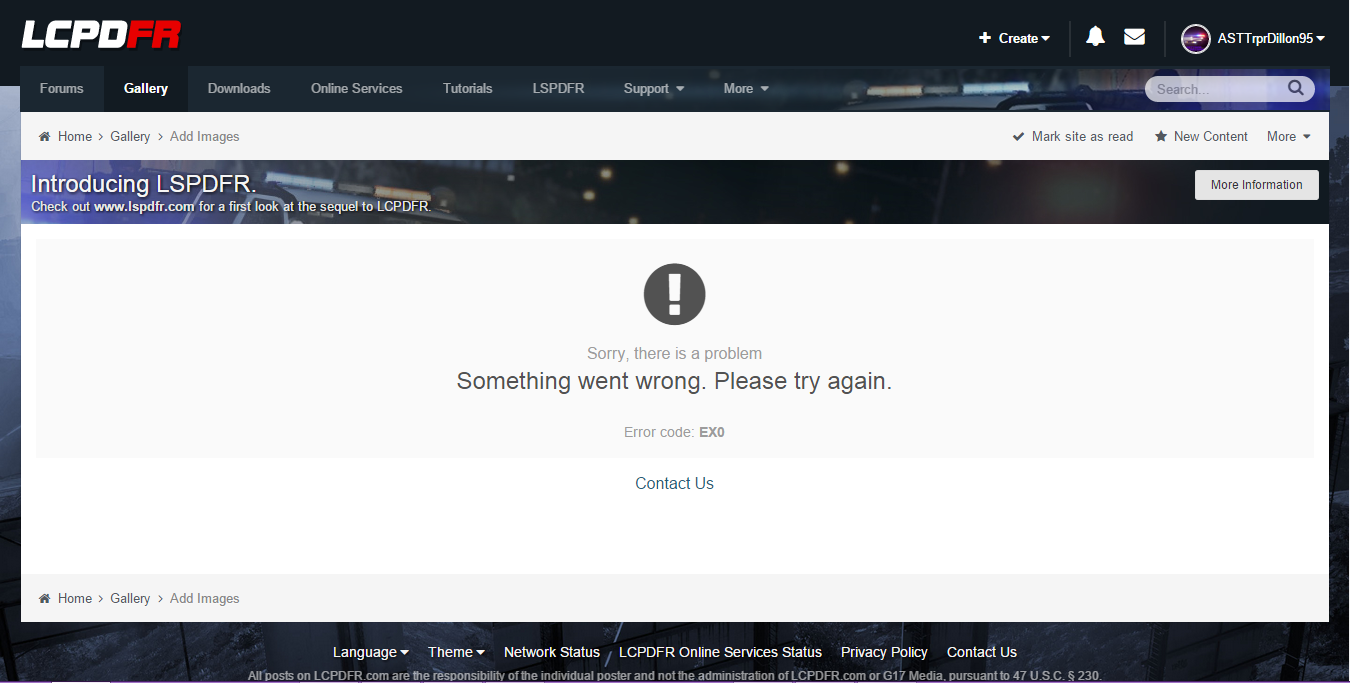Open the Create dropdown menu
This screenshot has height=683, width=1350.
(x=1015, y=38)
